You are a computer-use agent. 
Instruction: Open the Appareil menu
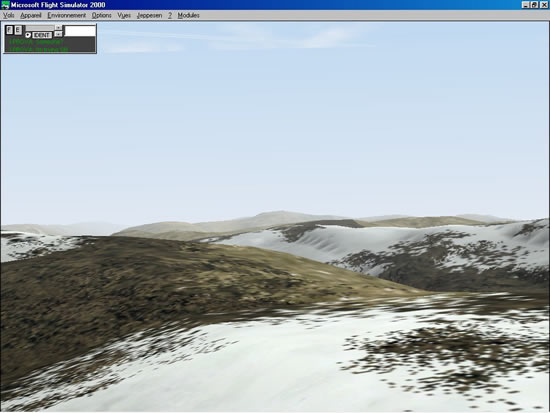(31, 15)
